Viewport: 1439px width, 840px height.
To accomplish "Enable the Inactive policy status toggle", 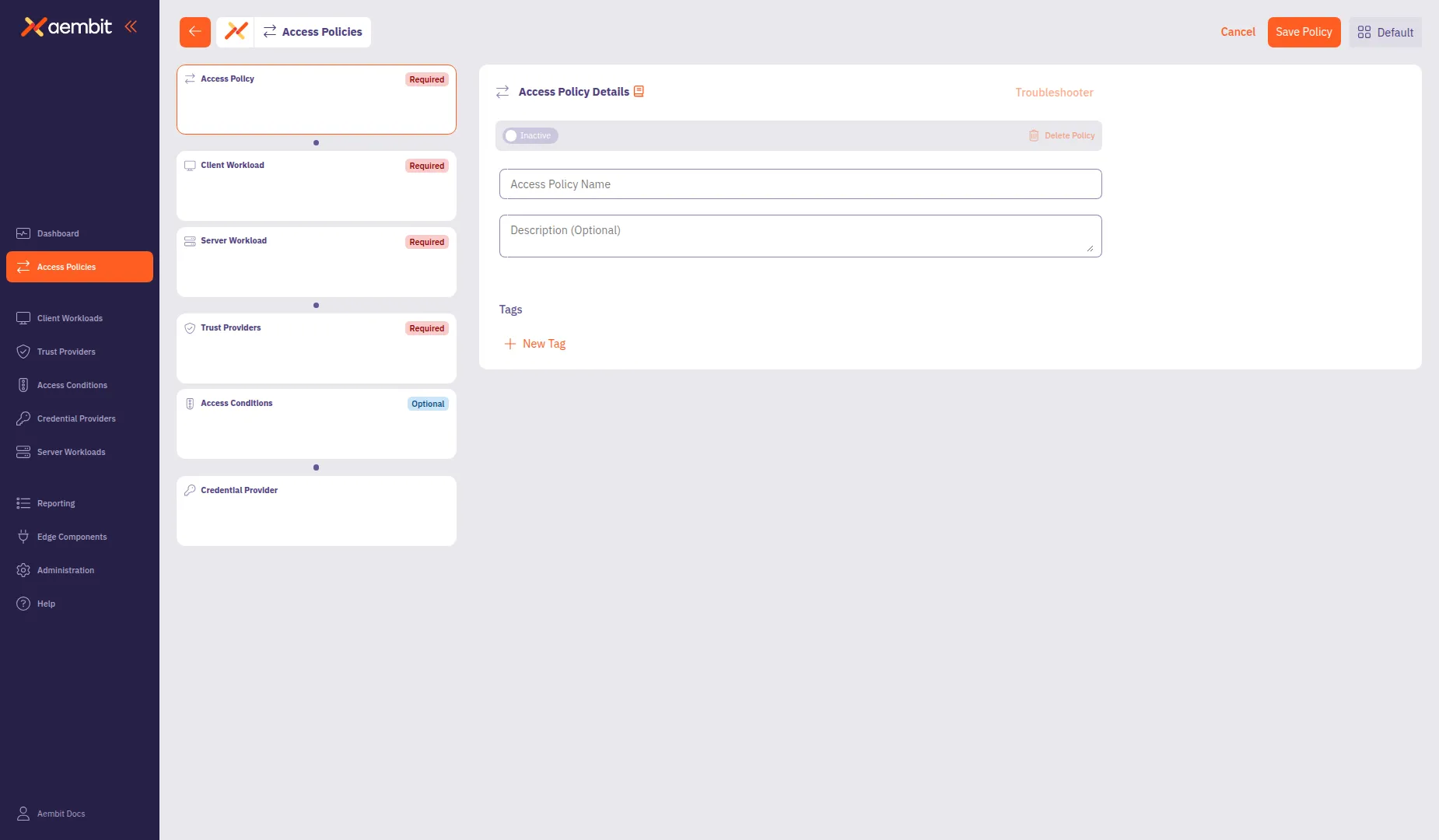I will (x=512, y=135).
